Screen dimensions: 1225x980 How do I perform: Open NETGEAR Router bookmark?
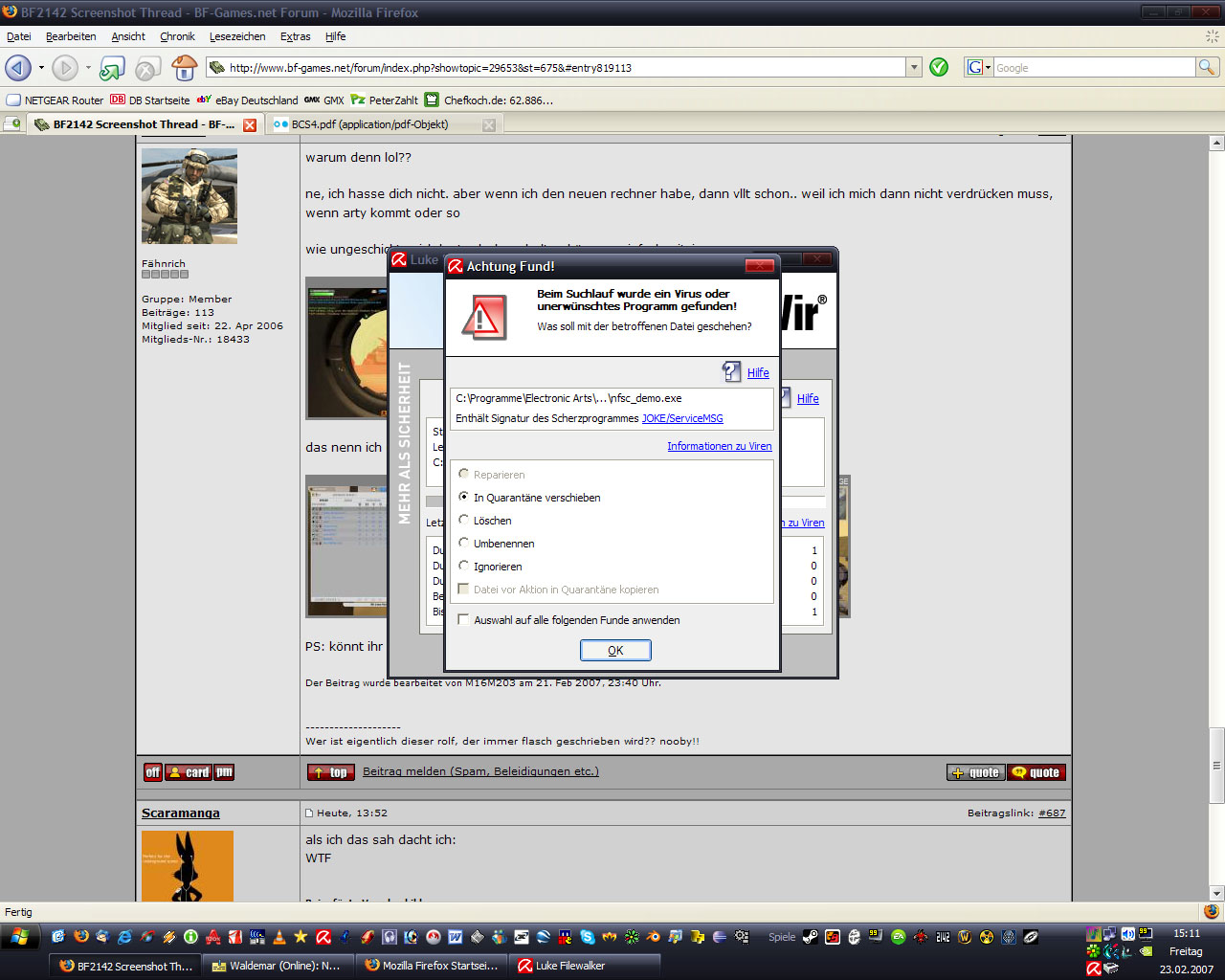[x=55, y=100]
